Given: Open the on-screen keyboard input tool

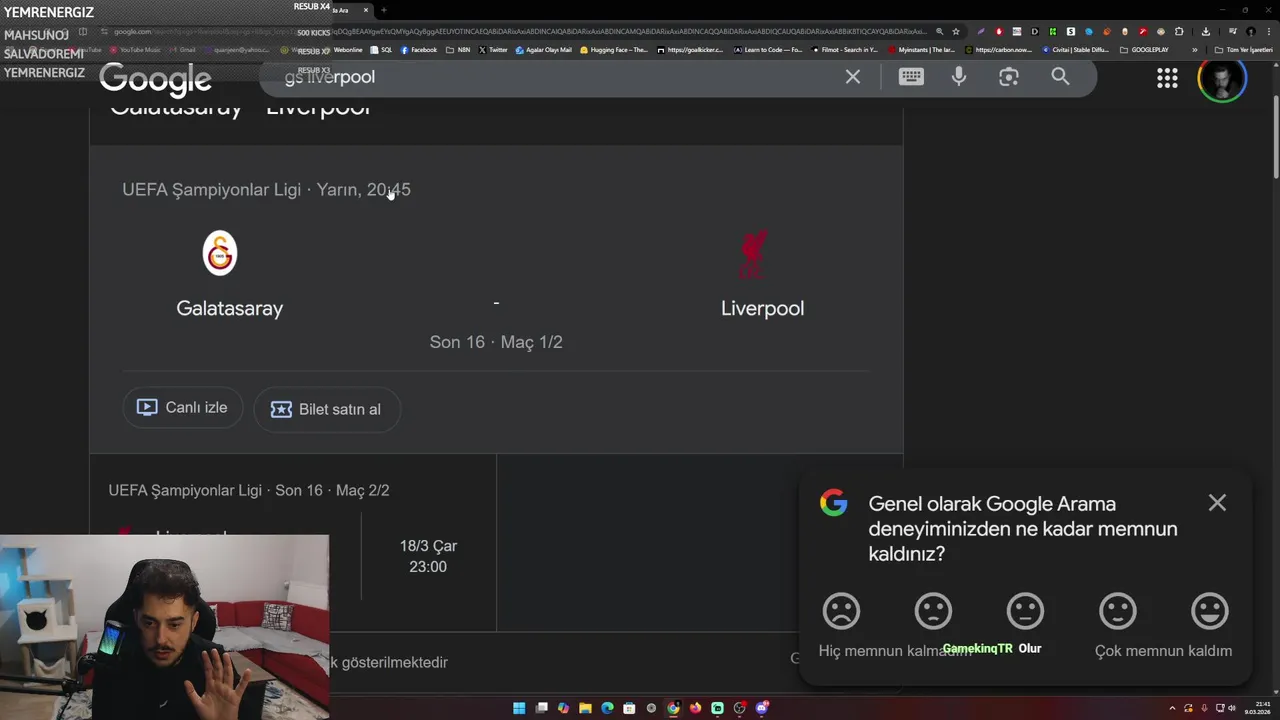Looking at the screenshot, I should (x=911, y=77).
